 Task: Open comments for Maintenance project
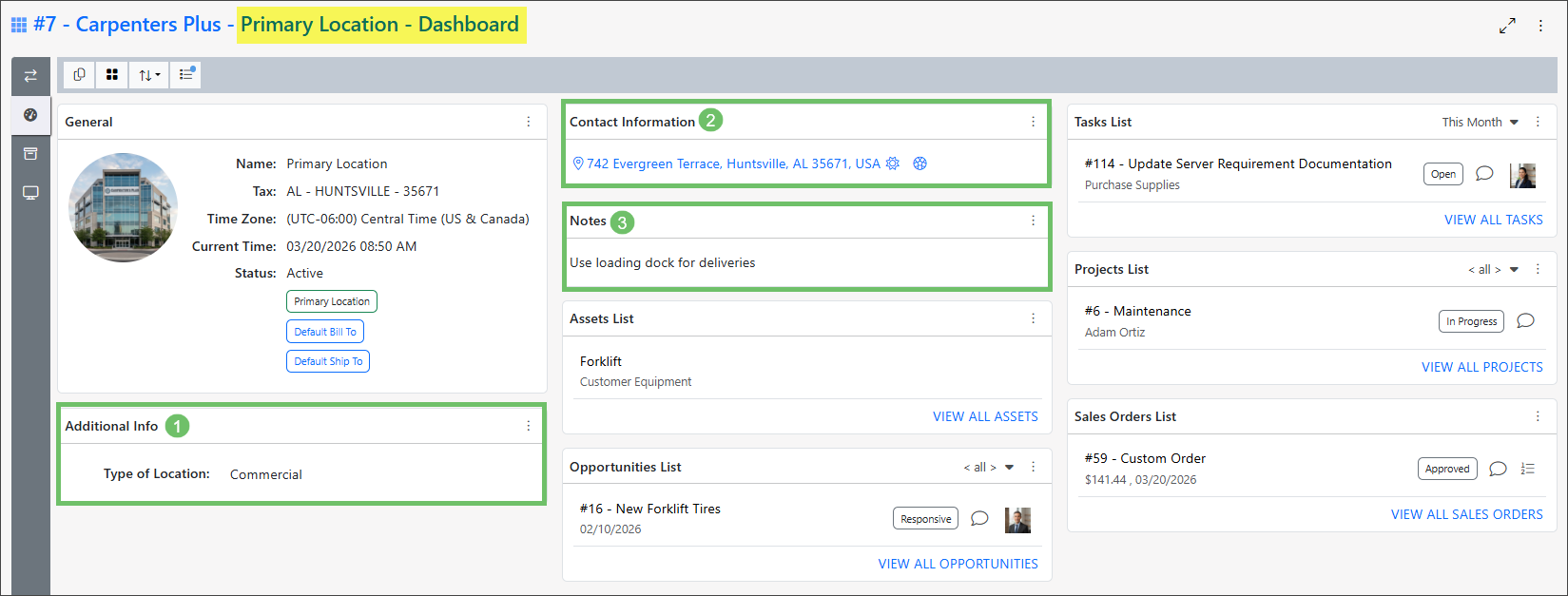(x=1525, y=321)
